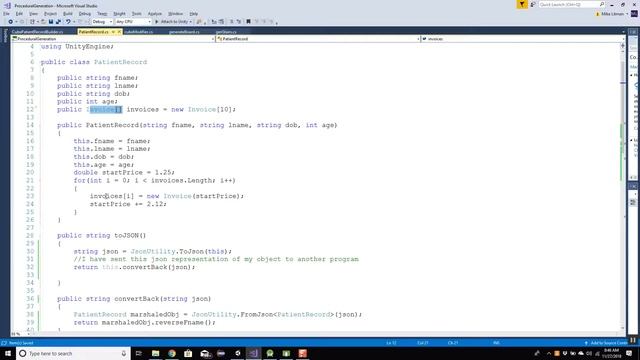
Task: Open the document tab list dropdown arrow
Action: click(623, 32)
